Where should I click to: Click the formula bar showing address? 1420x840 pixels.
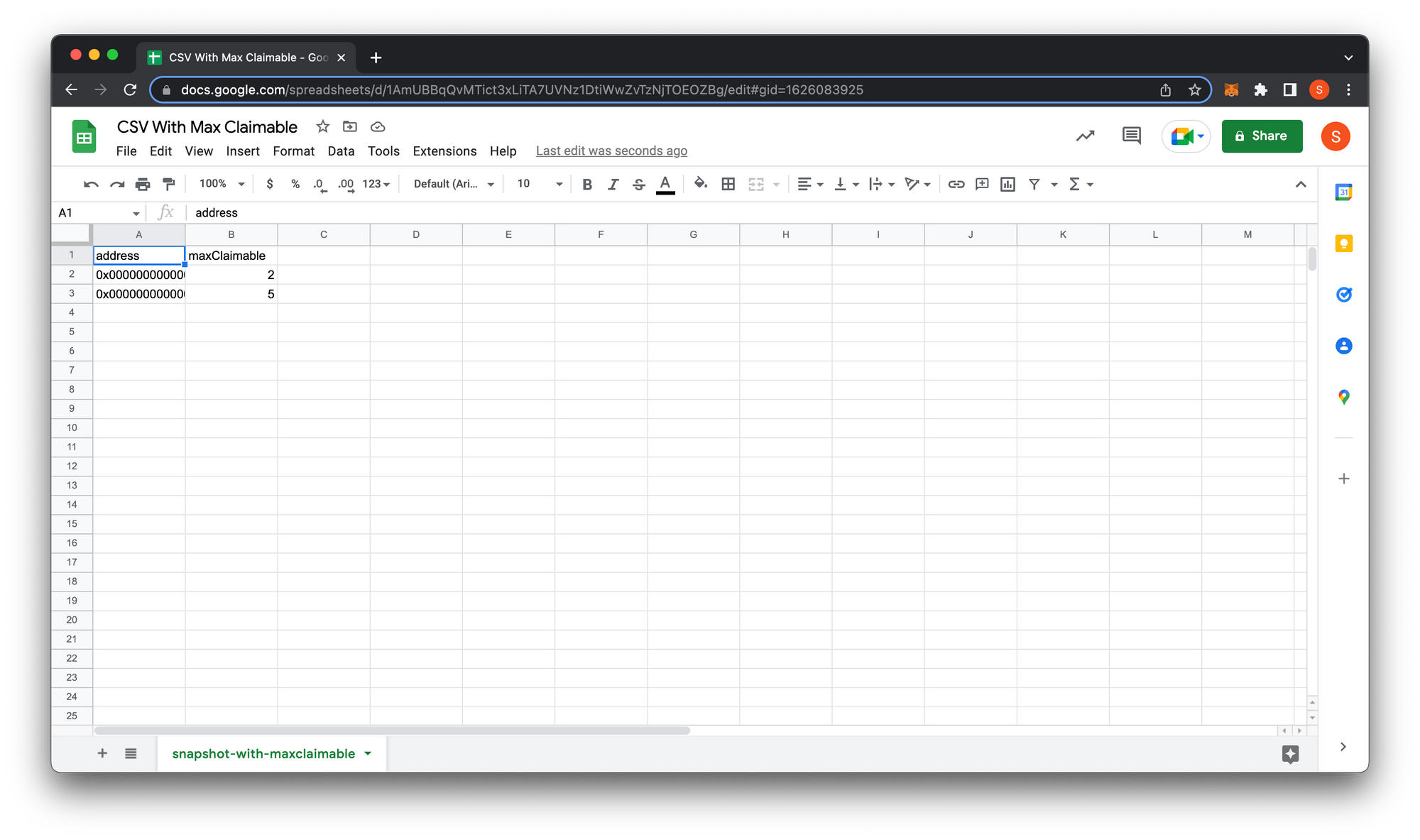tap(753, 212)
